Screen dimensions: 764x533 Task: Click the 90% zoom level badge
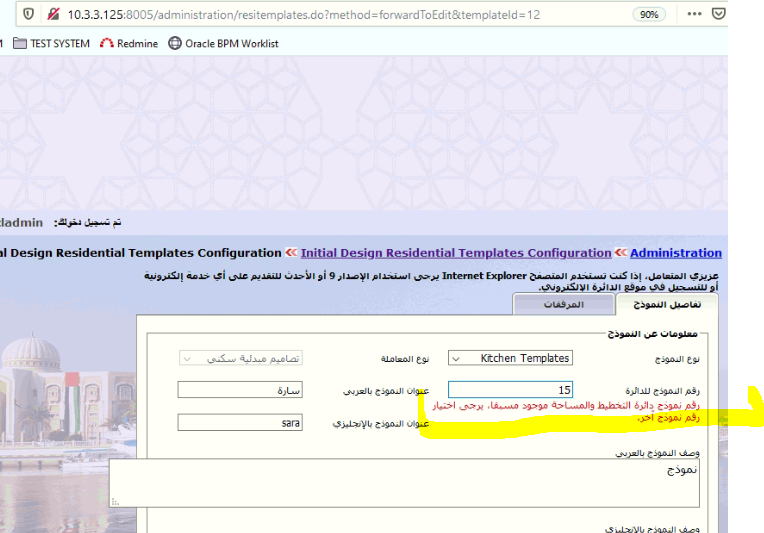(649, 15)
